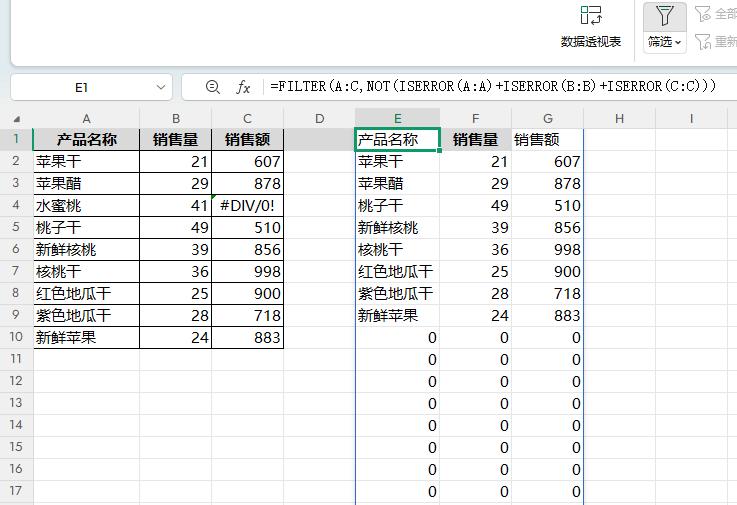
Task: Select cell E10 showing 0
Action: point(398,338)
